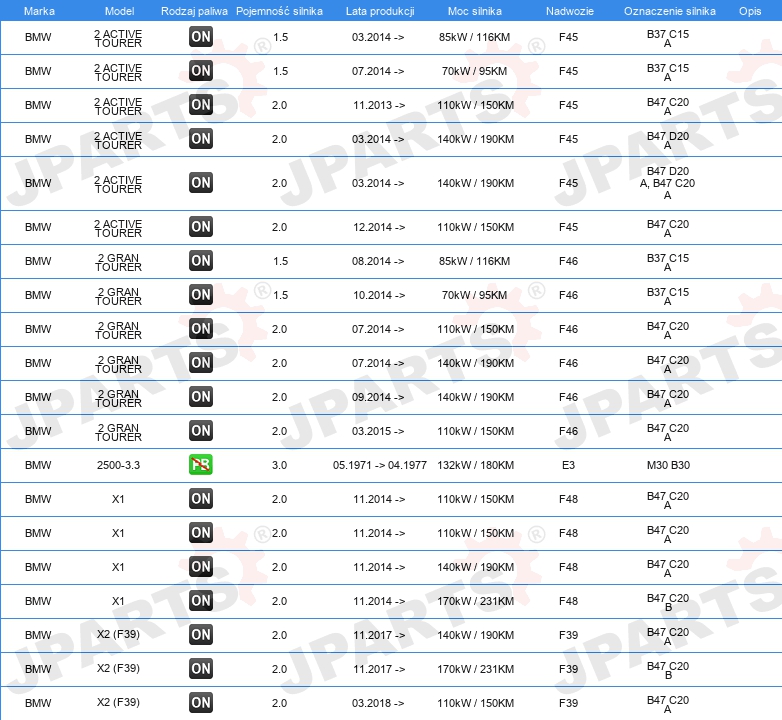Viewport: 782px width, 720px height.
Task: Click the ON fuel icon in the 03.2015 row
Action: coord(201,431)
